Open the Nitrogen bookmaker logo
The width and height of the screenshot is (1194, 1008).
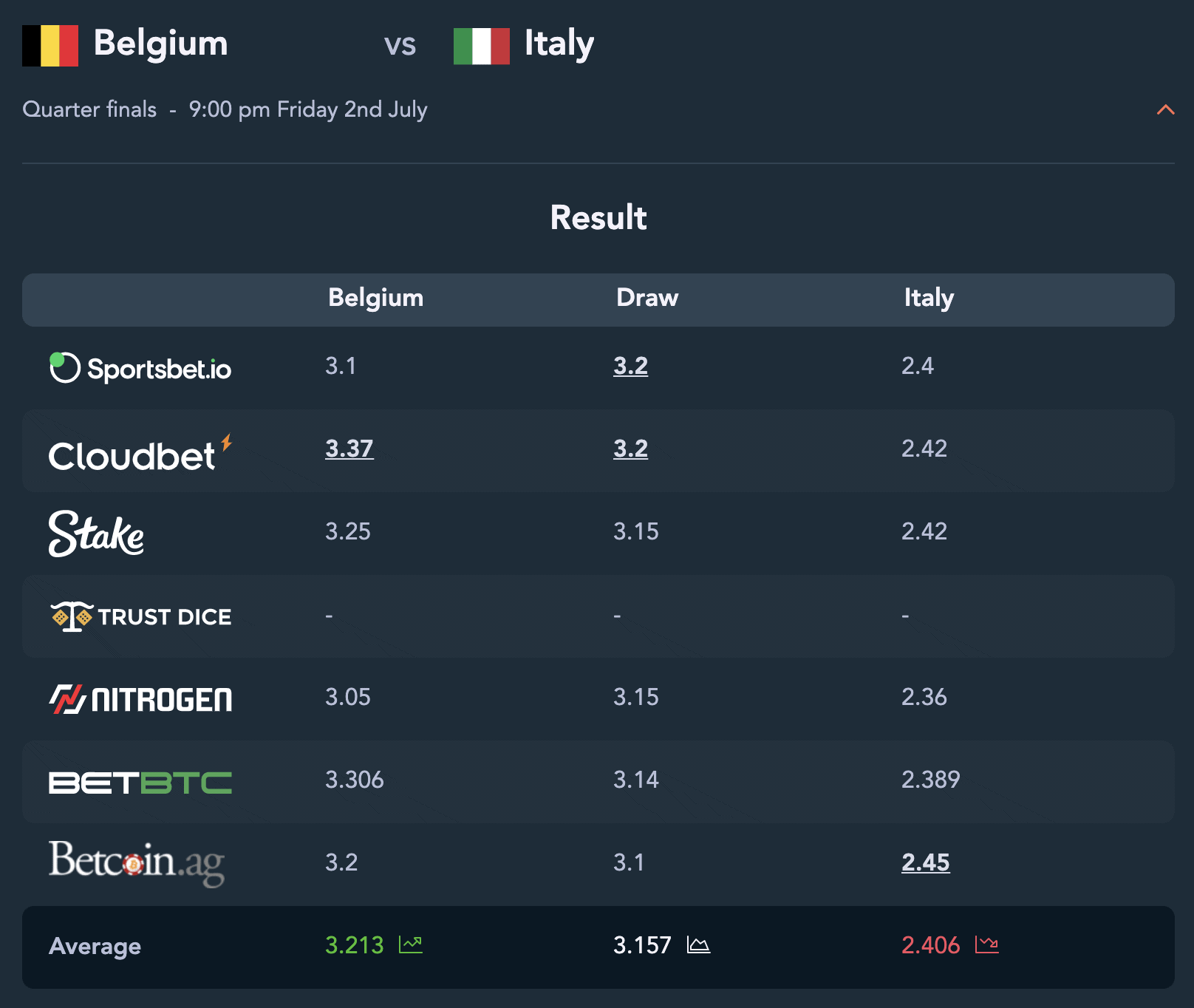pos(140,699)
